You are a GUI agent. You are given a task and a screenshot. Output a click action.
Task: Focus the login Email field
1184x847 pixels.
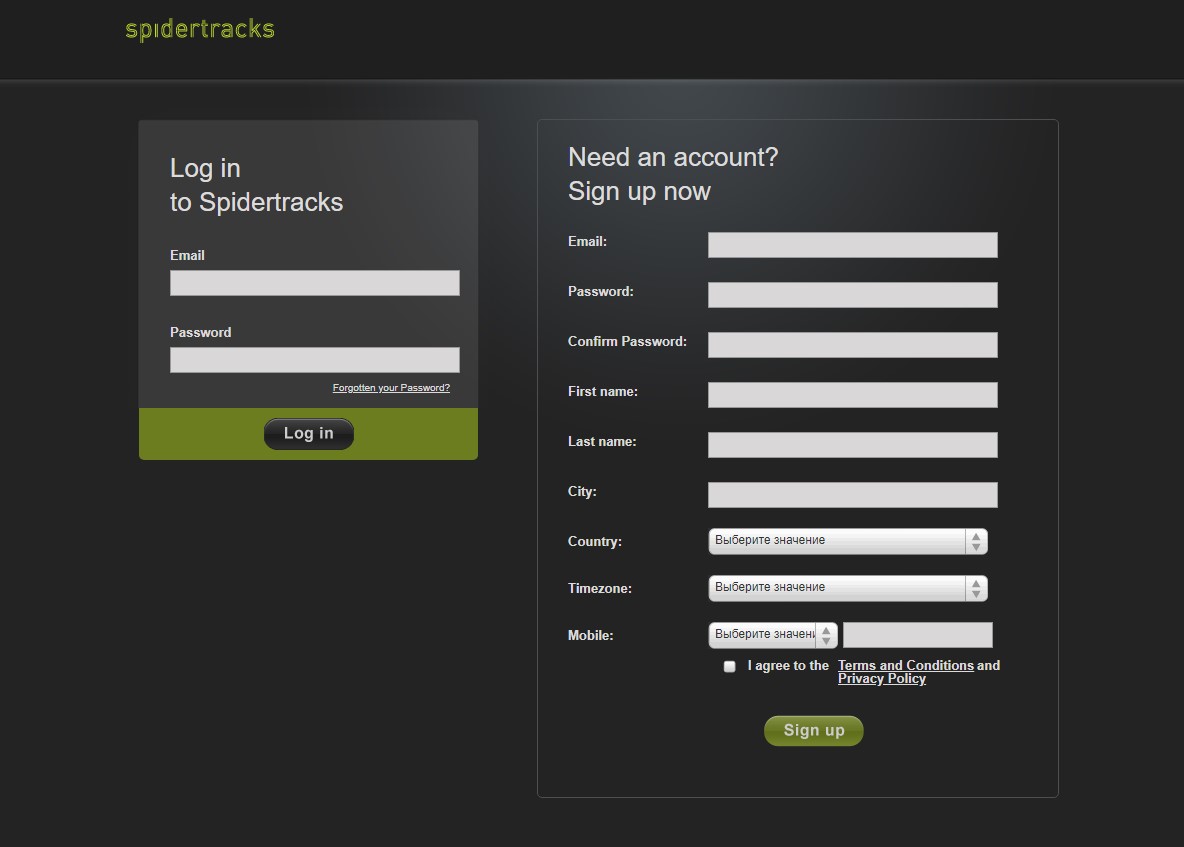(315, 283)
